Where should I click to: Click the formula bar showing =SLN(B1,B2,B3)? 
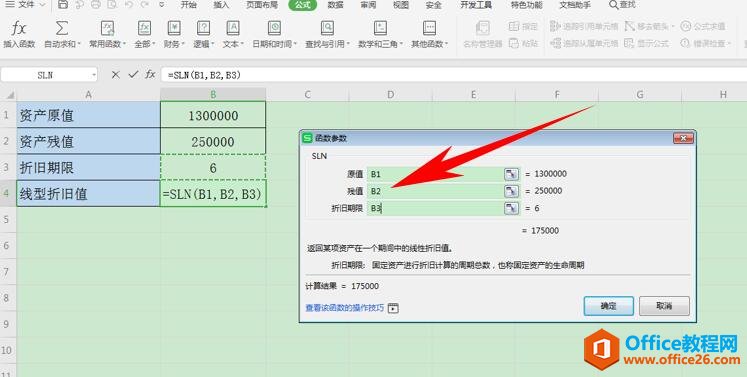pos(454,75)
